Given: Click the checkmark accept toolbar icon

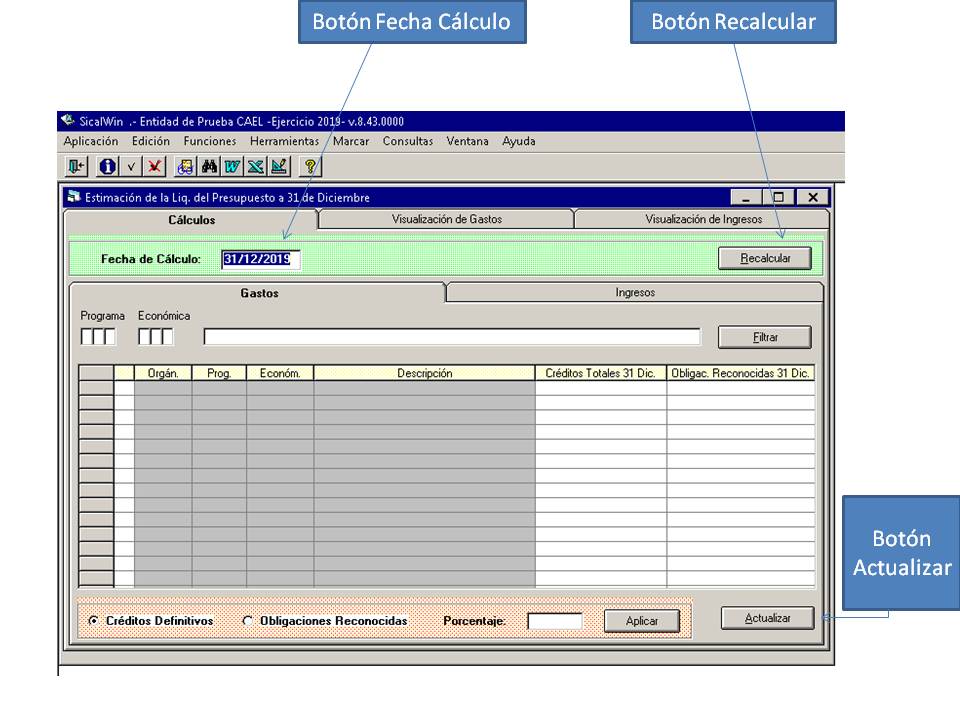Looking at the screenshot, I should pos(131,167).
